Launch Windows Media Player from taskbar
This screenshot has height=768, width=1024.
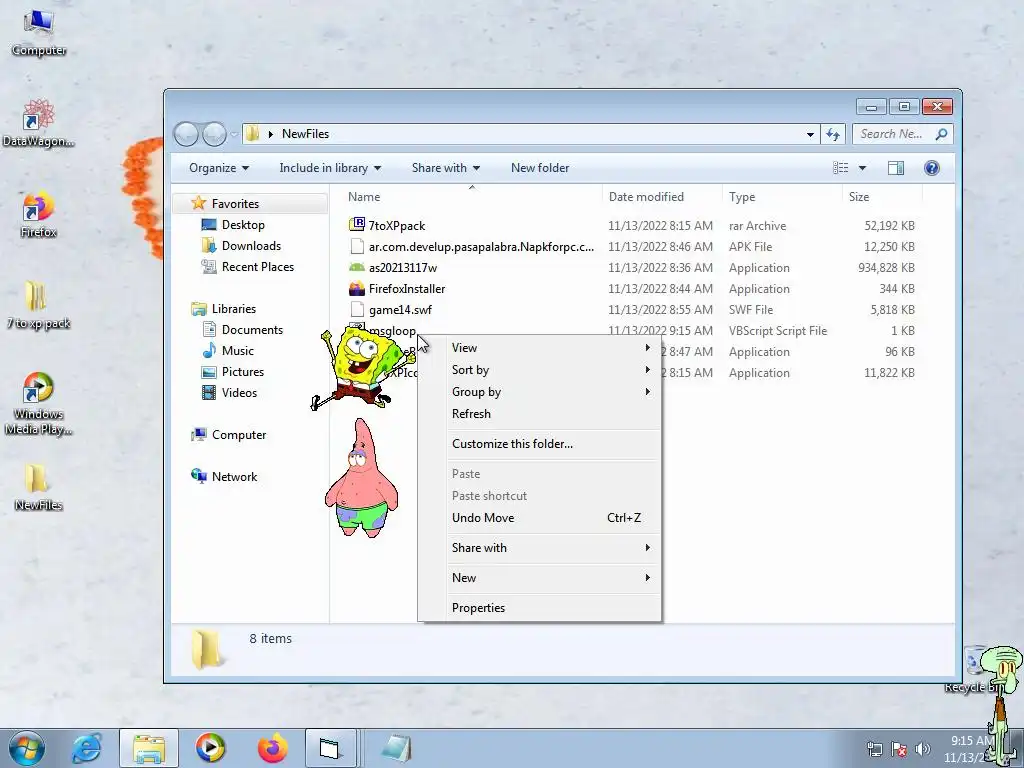click(210, 748)
